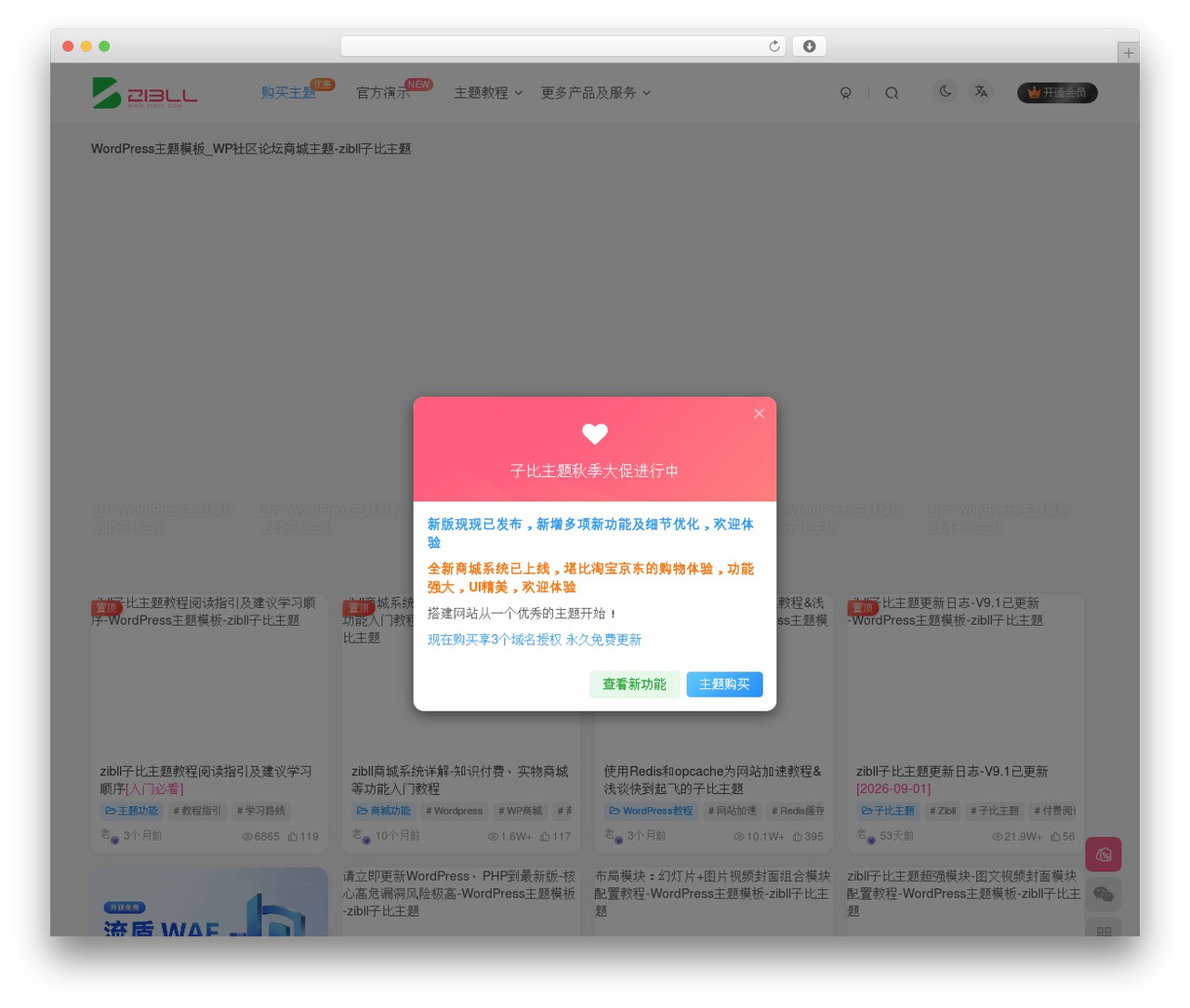Image resolution: width=1190 pixels, height=1008 pixels.
Task: Click the language translate icon
Action: click(x=981, y=91)
